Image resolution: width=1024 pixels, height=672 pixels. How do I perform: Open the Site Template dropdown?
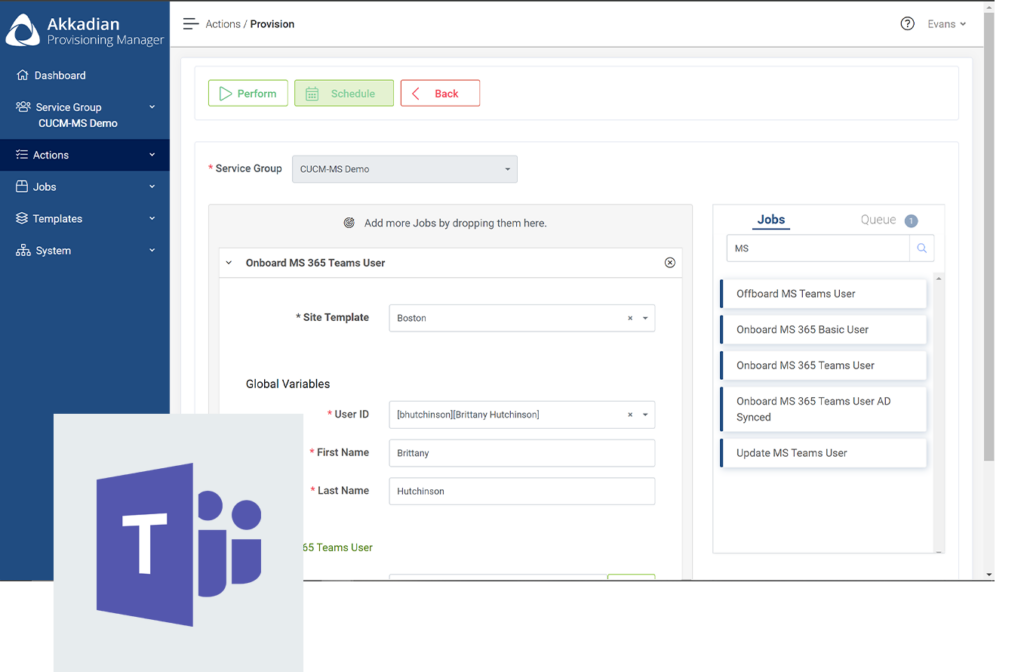(644, 316)
